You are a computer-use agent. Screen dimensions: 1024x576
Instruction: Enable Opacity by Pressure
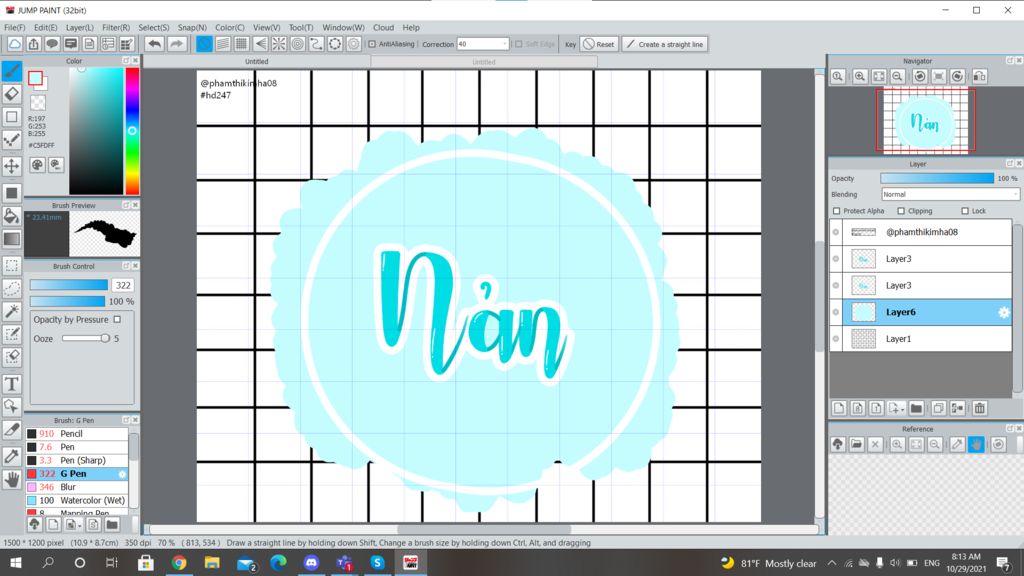click(x=118, y=319)
